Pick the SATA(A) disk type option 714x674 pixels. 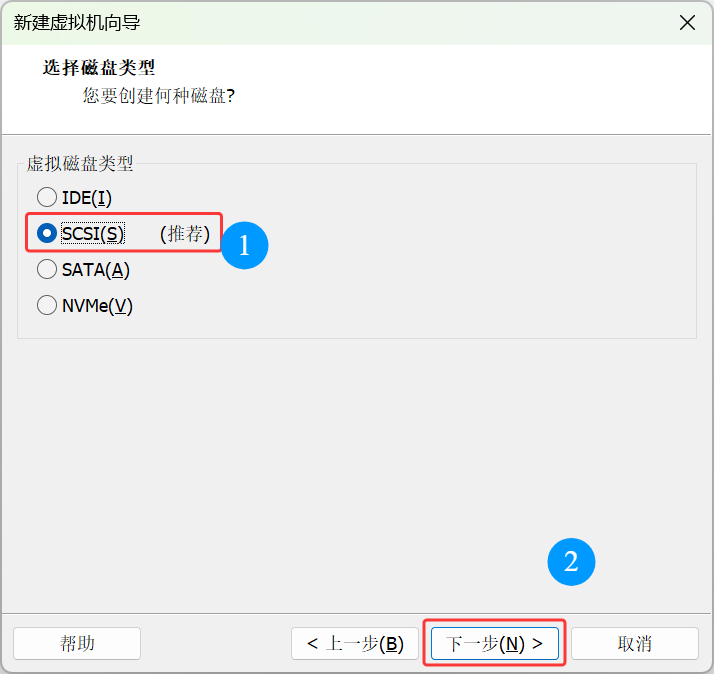[47, 269]
